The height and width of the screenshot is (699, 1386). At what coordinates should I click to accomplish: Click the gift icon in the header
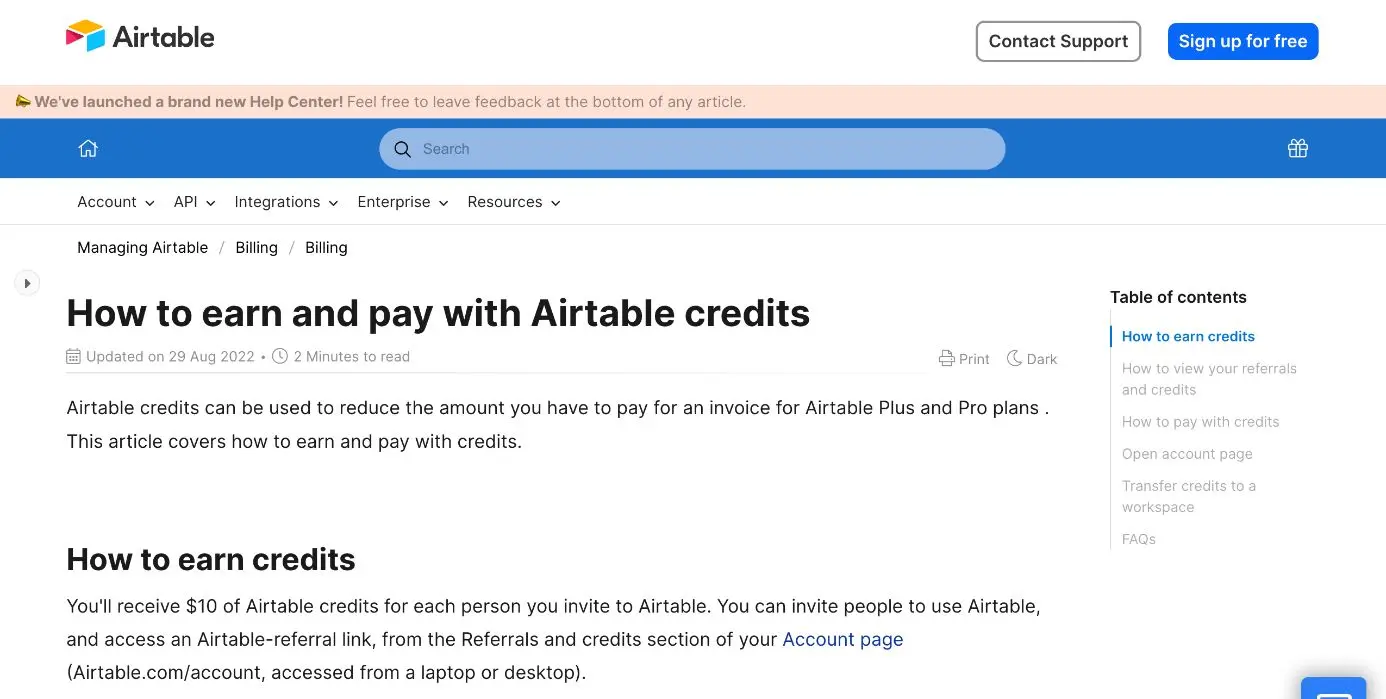click(x=1297, y=147)
